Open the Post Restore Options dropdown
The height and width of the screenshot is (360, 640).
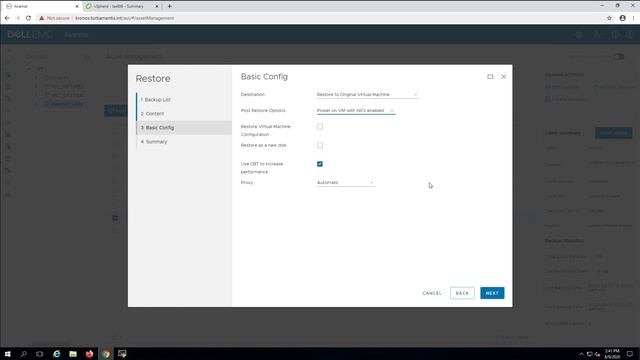coord(356,110)
